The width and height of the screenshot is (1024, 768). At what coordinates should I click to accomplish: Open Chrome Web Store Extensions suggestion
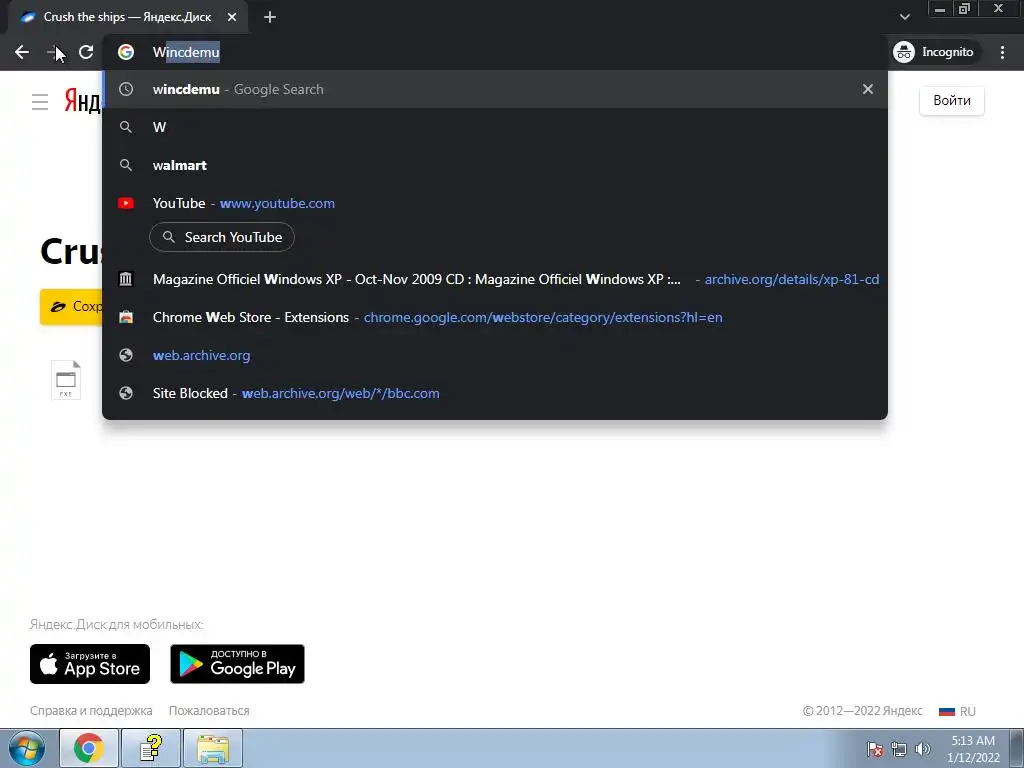pyautogui.click(x=494, y=317)
